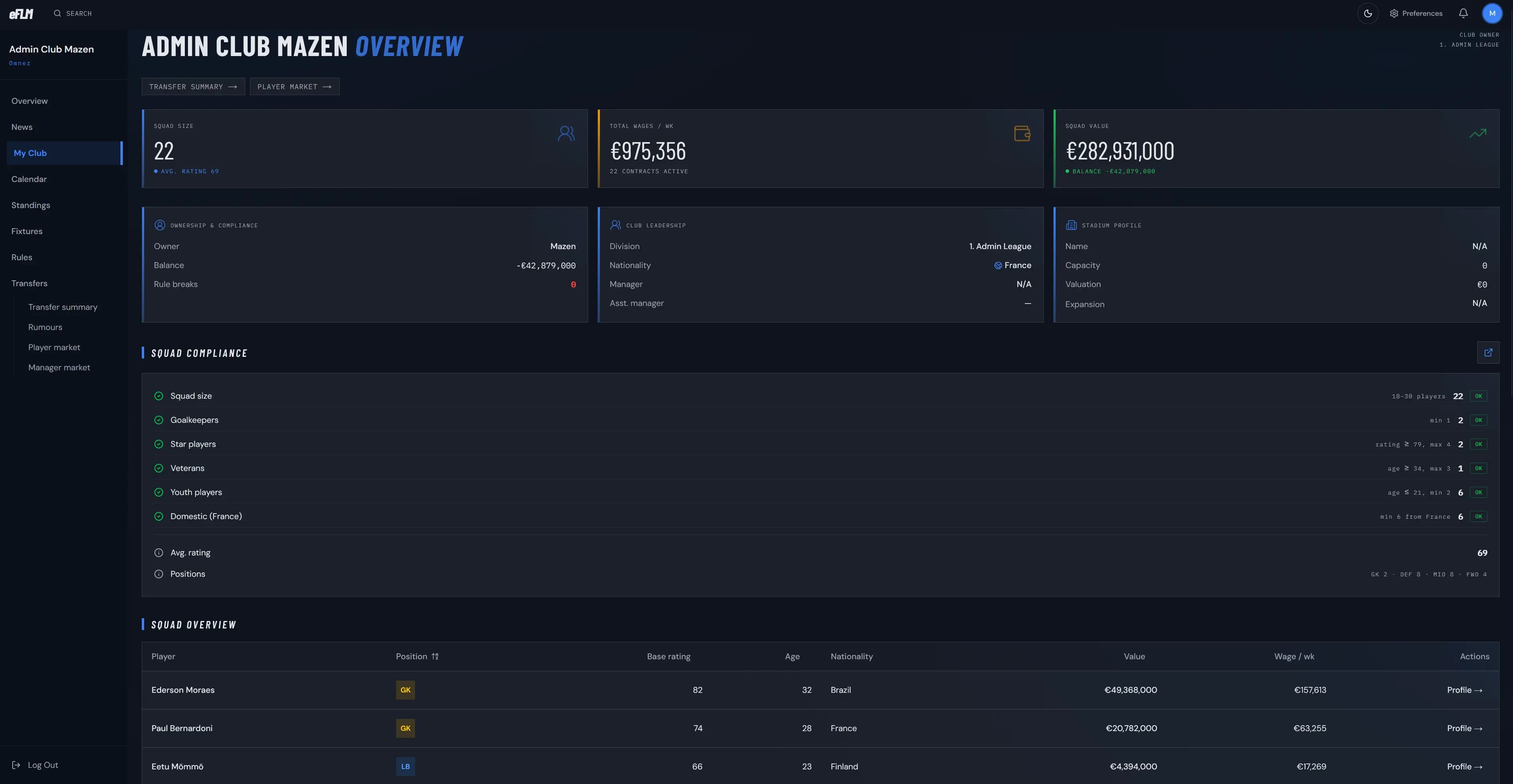The width and height of the screenshot is (1513, 784).
Task: Click the Youth players check icon
Action: pos(159,492)
